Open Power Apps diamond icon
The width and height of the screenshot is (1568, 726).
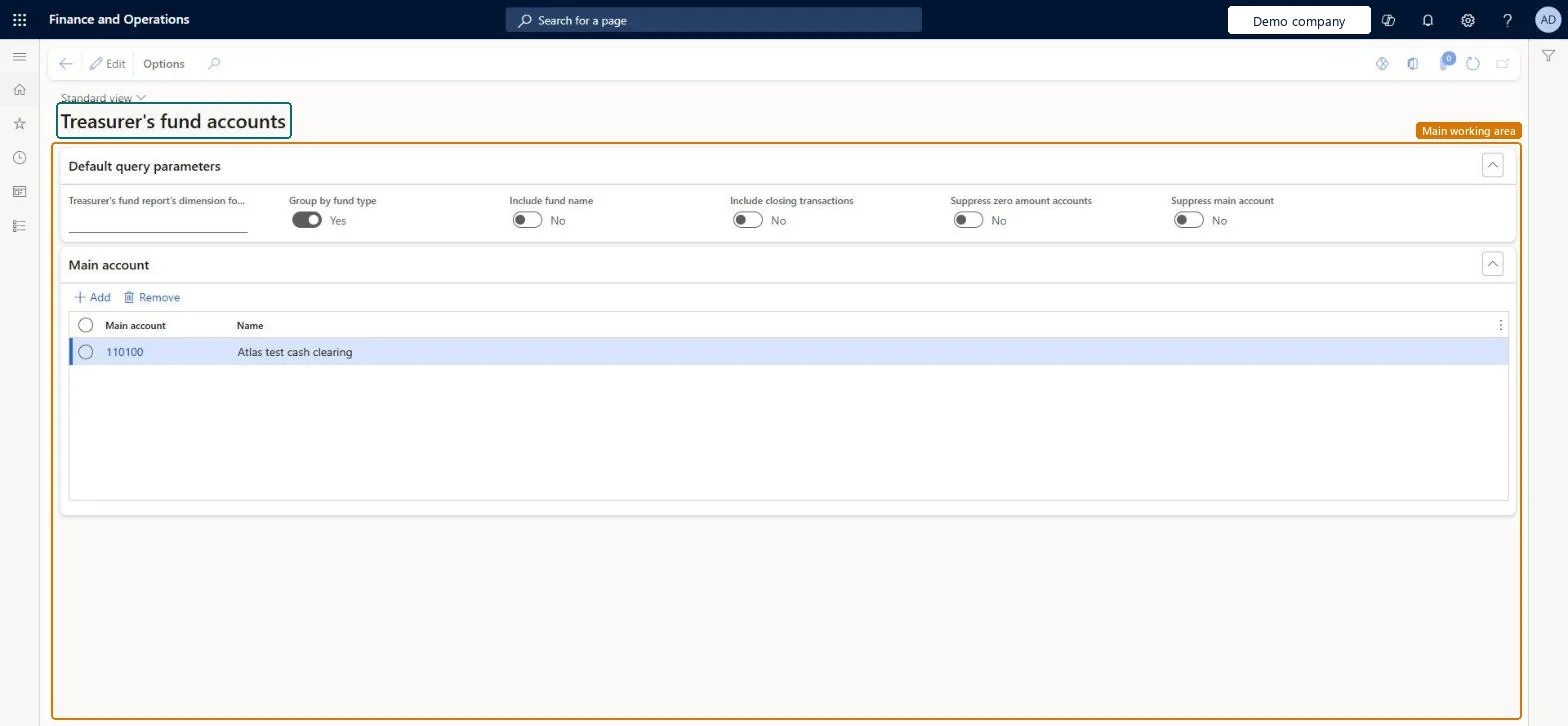tap(1382, 64)
